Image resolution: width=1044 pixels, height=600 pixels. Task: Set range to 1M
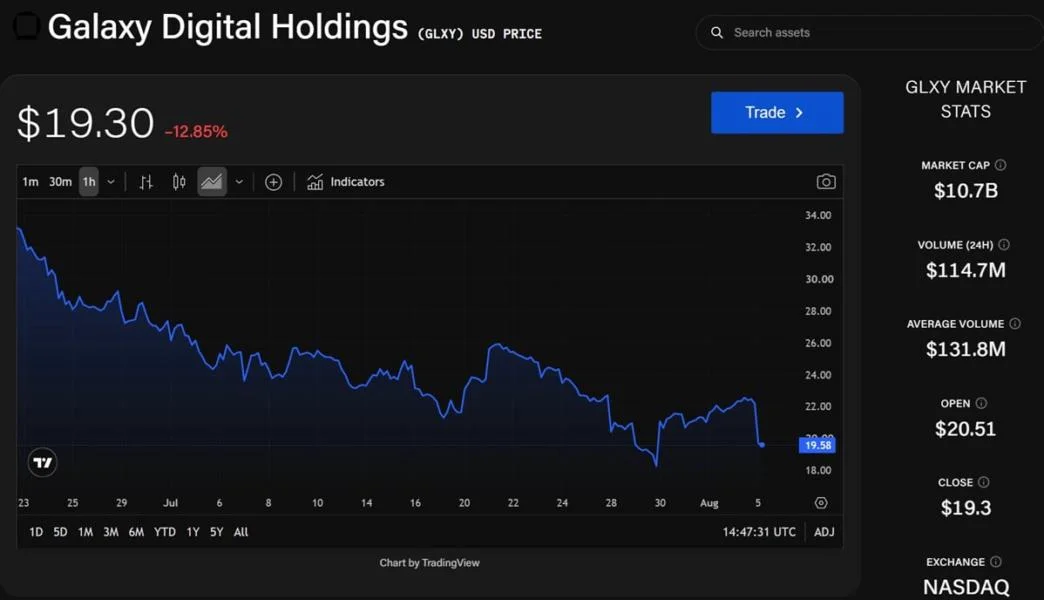coord(85,532)
